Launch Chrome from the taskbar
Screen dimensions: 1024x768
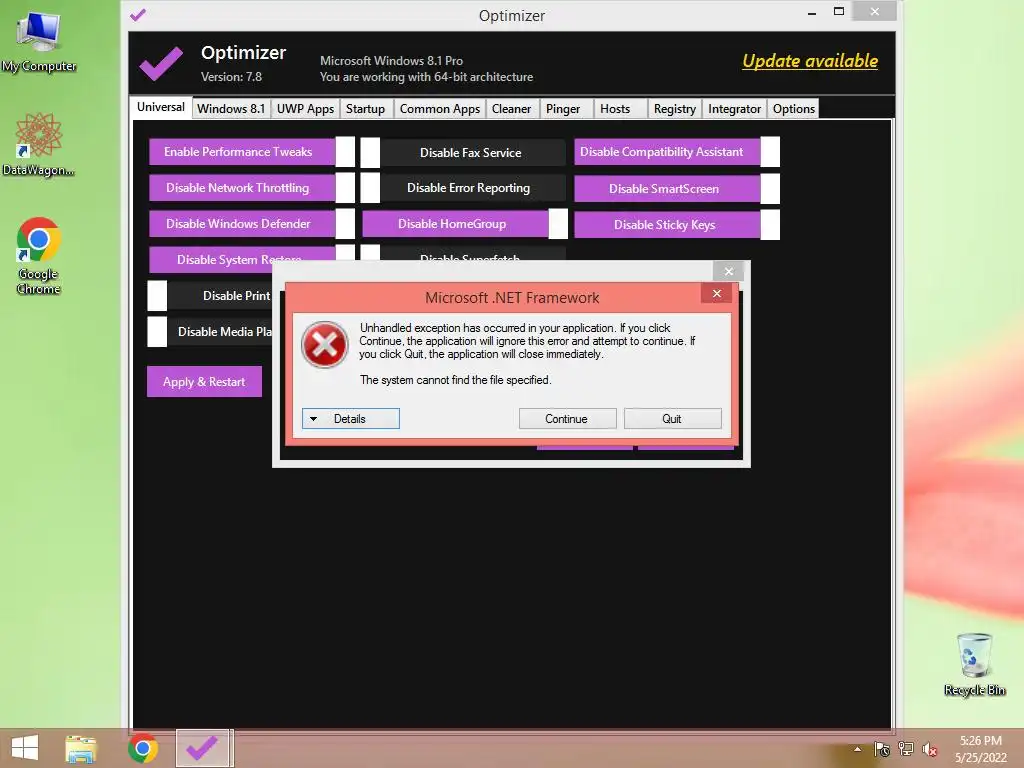click(142, 748)
